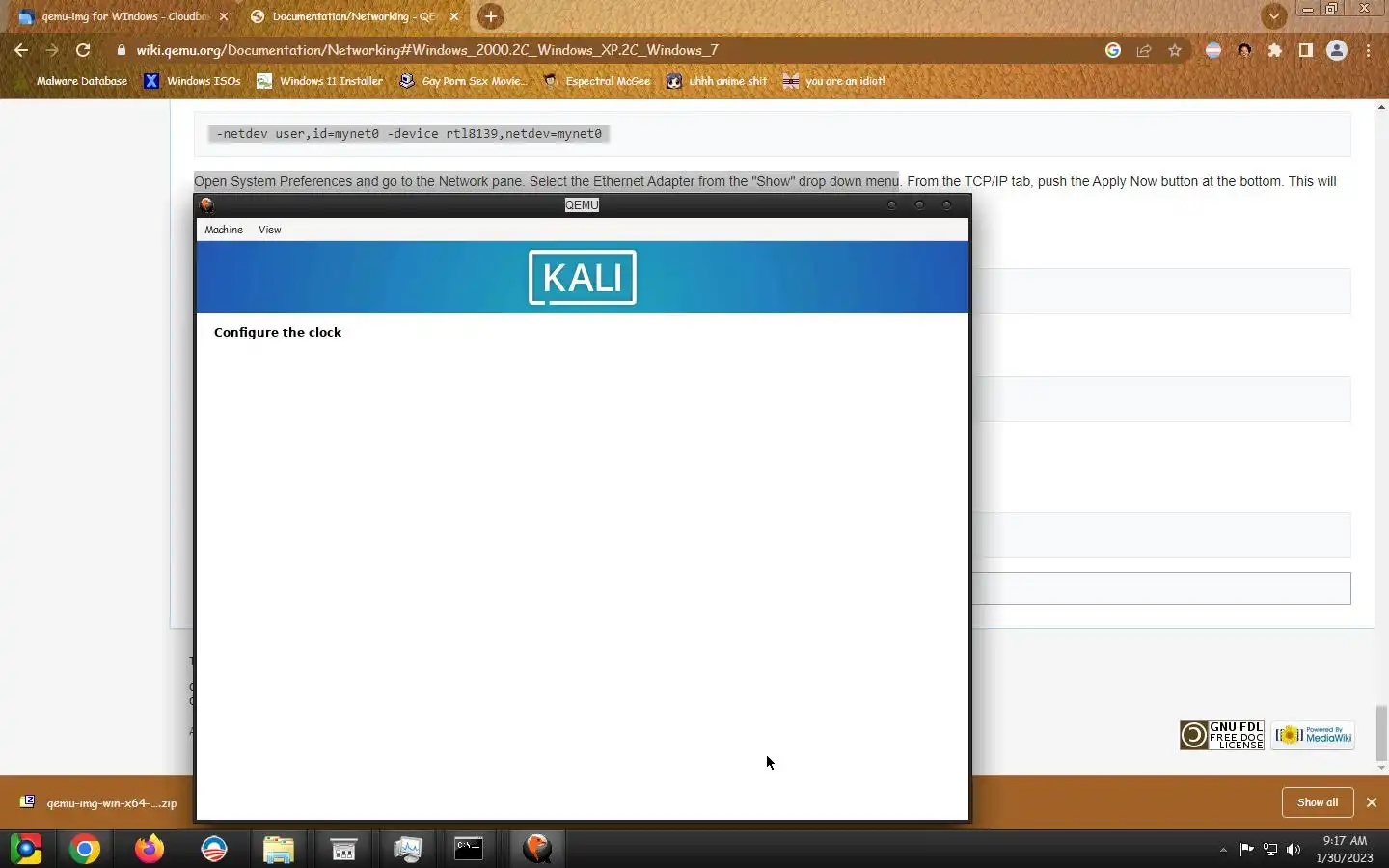Switch to the Documentation/Networking tab
Screen dimensions: 1389x868
353,16
